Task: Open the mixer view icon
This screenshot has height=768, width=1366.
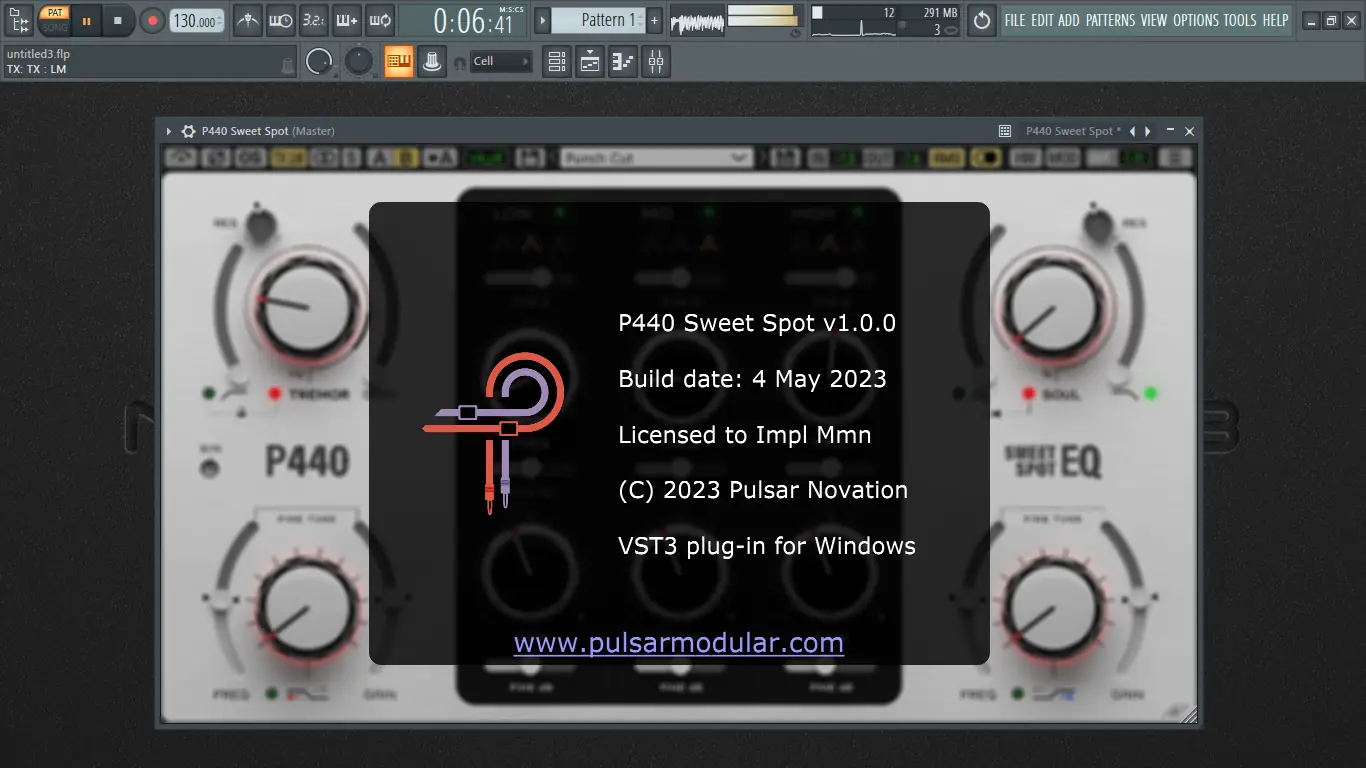Action: 656,62
